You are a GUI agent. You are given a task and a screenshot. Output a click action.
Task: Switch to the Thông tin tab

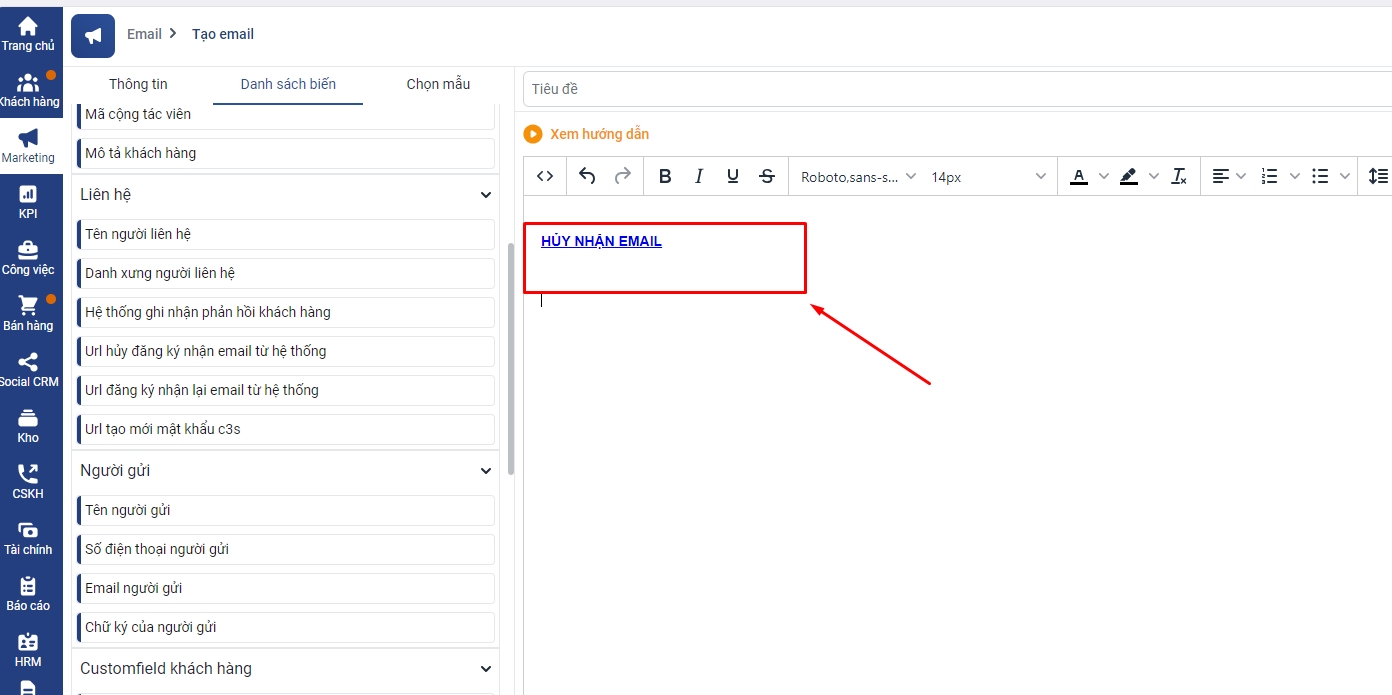[138, 84]
